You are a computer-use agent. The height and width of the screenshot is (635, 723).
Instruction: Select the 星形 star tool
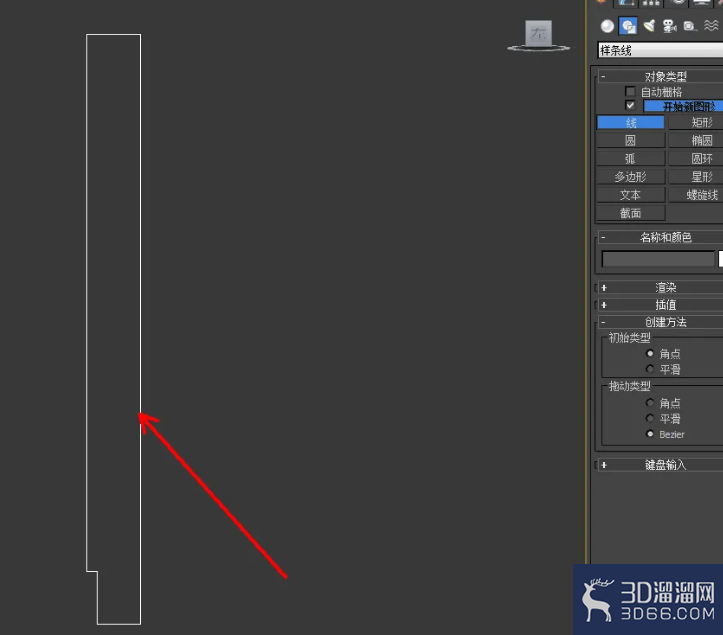(696, 177)
